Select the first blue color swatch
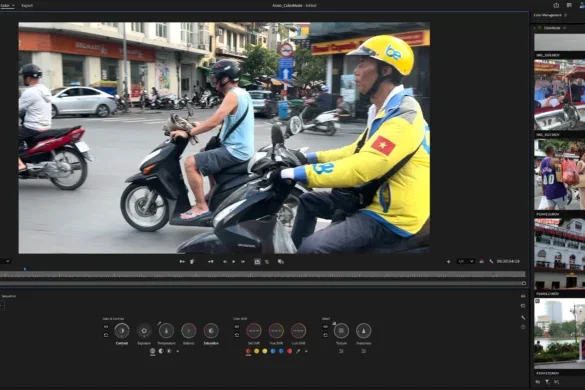 [273, 351]
